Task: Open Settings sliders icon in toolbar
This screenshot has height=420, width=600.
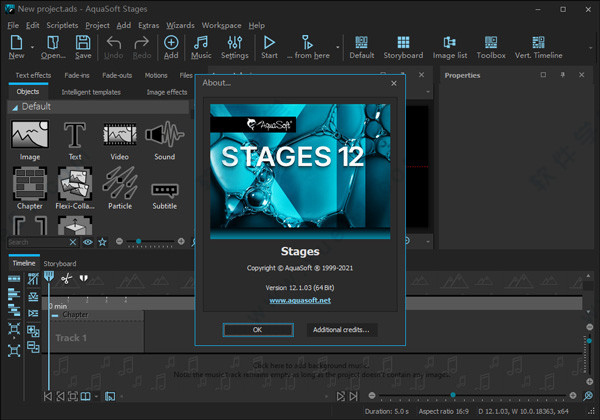Action: pyautogui.click(x=235, y=42)
